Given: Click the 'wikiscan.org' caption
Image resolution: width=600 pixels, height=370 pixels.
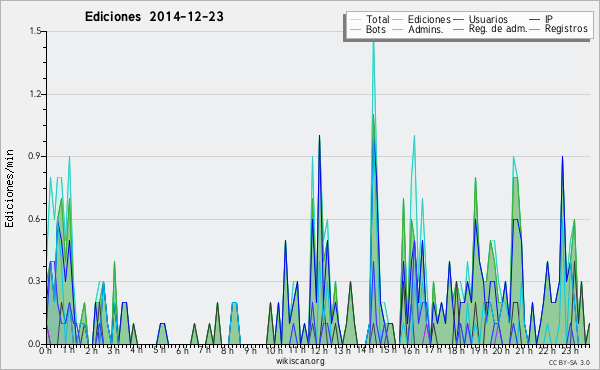Looking at the screenshot, I should [x=300, y=361].
